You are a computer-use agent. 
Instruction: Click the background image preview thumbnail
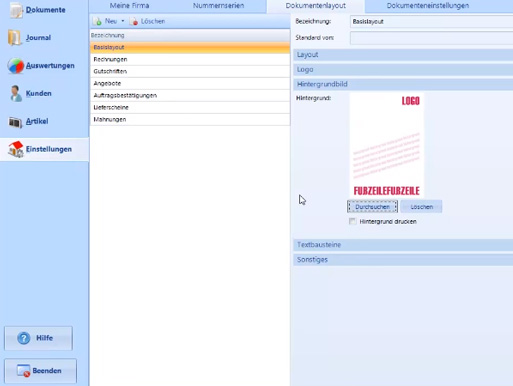pyautogui.click(x=387, y=145)
